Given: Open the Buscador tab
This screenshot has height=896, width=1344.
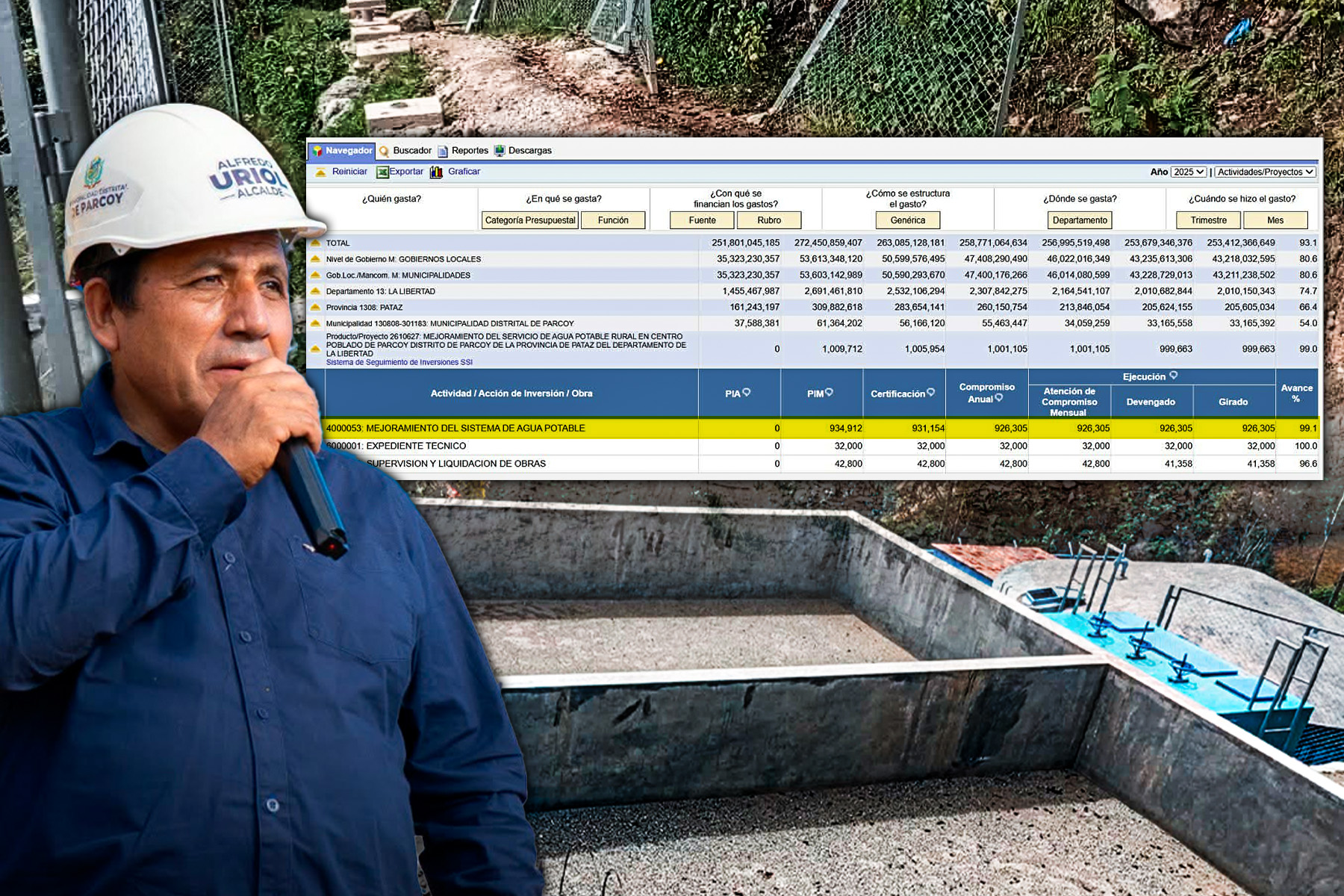Looking at the screenshot, I should pyautogui.click(x=405, y=151).
